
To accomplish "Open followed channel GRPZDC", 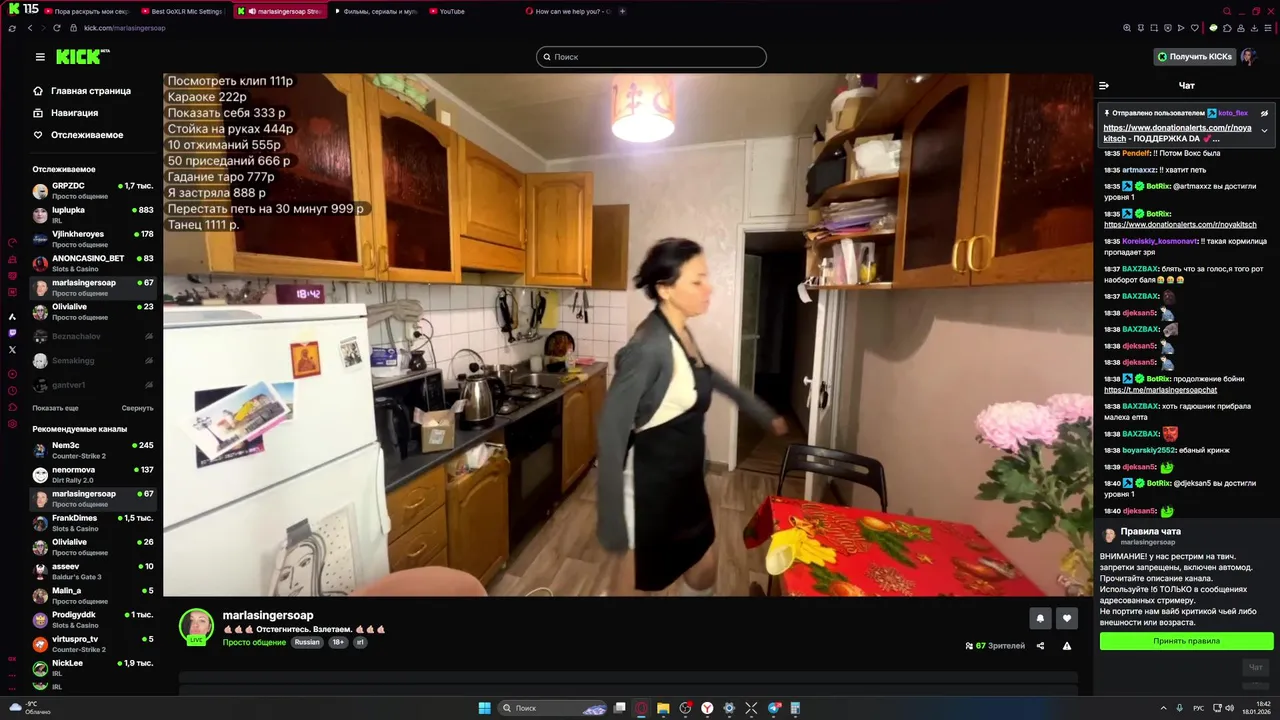I will click(92, 190).
